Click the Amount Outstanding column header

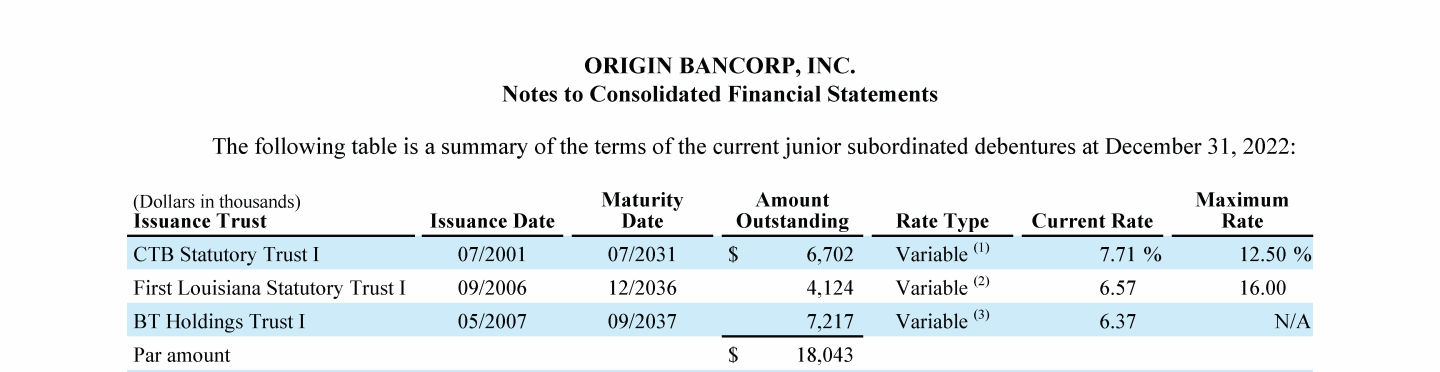click(x=793, y=211)
